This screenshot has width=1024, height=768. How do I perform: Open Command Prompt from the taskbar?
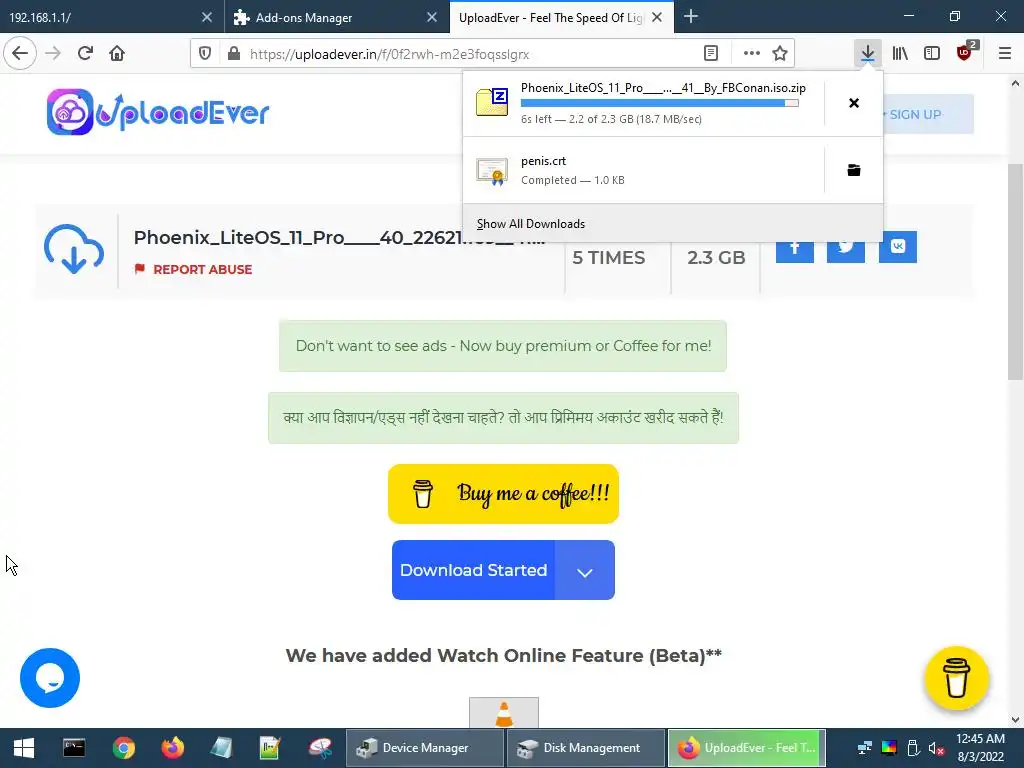[x=74, y=748]
